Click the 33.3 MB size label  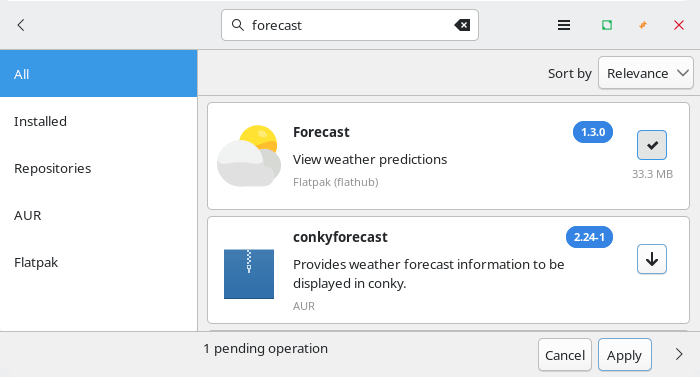[652, 174]
